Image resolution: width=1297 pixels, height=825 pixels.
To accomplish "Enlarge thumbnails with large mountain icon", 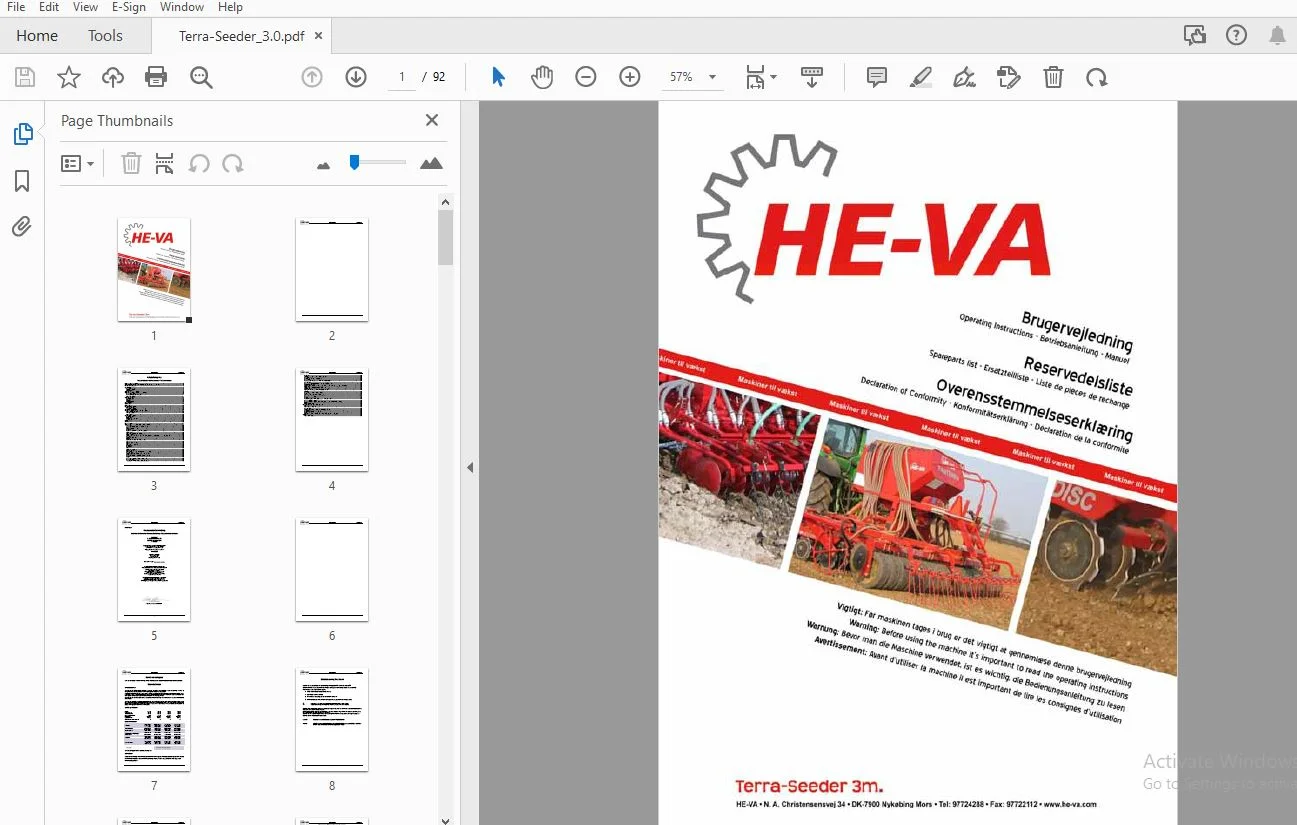I will [x=431, y=163].
